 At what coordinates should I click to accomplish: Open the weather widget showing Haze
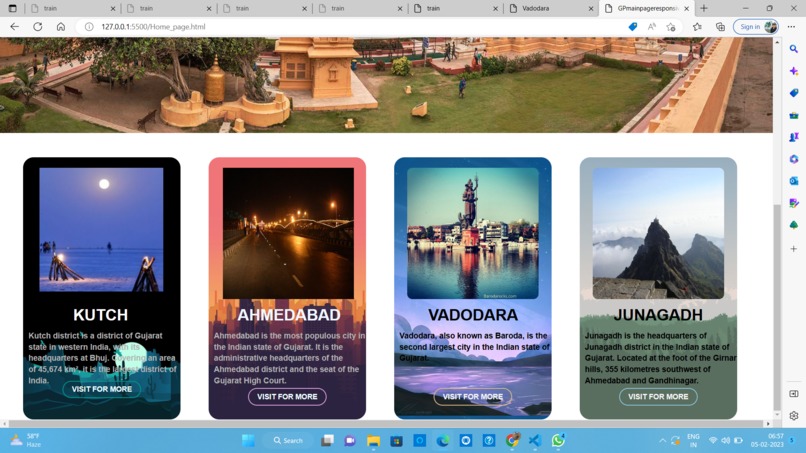tap(26, 441)
